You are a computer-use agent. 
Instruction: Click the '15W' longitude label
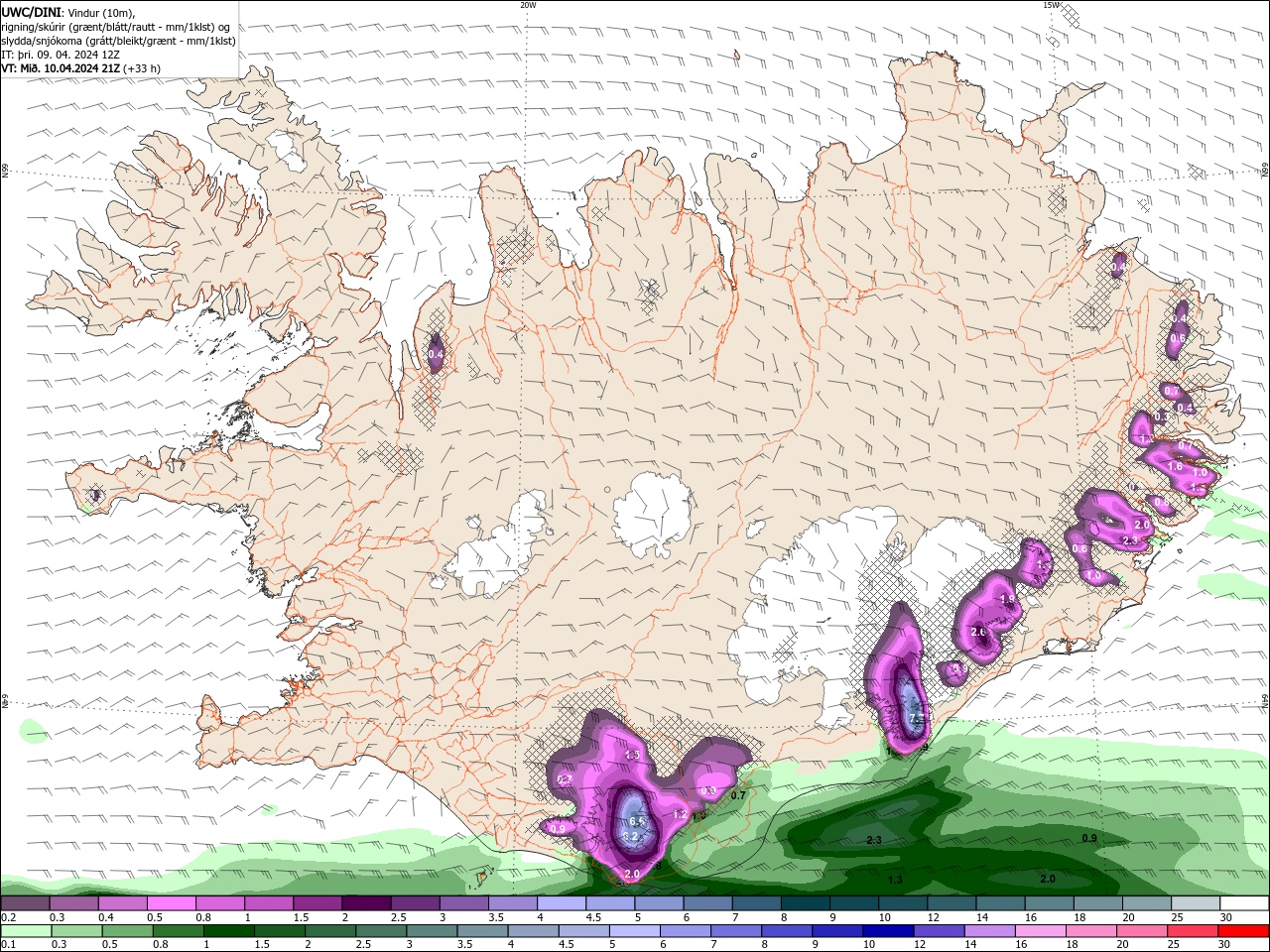pyautogui.click(x=1051, y=5)
